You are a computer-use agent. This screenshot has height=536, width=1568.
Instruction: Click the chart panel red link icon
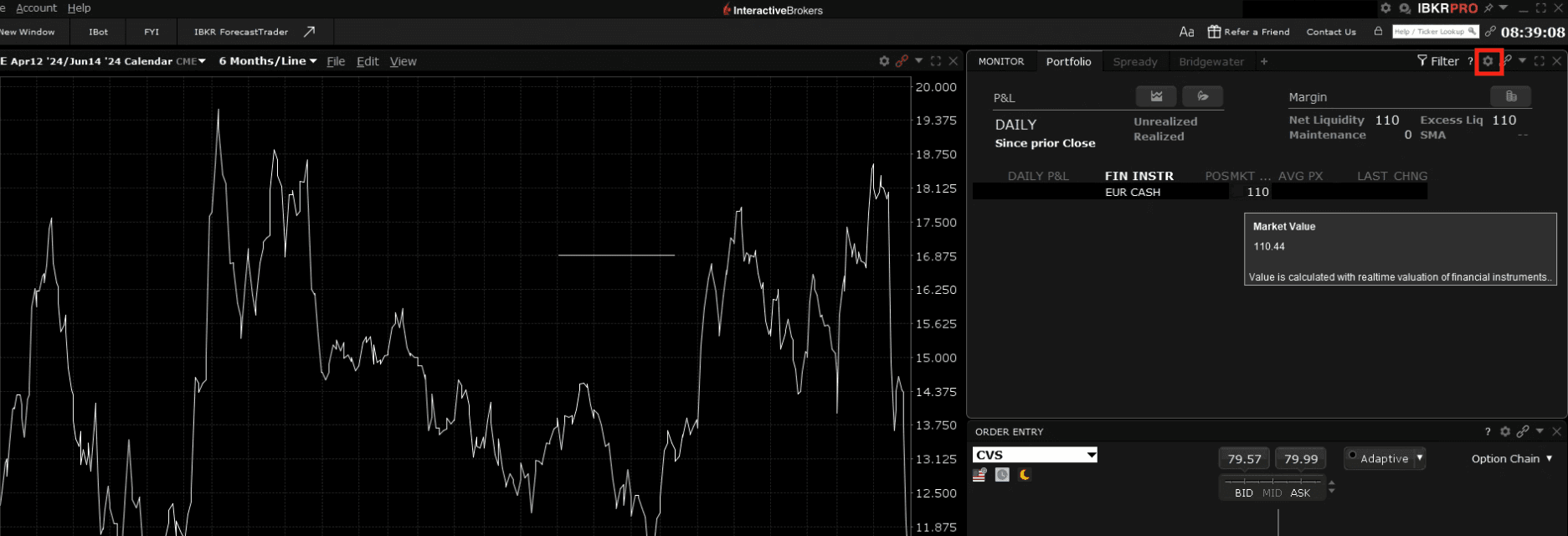pyautogui.click(x=902, y=61)
